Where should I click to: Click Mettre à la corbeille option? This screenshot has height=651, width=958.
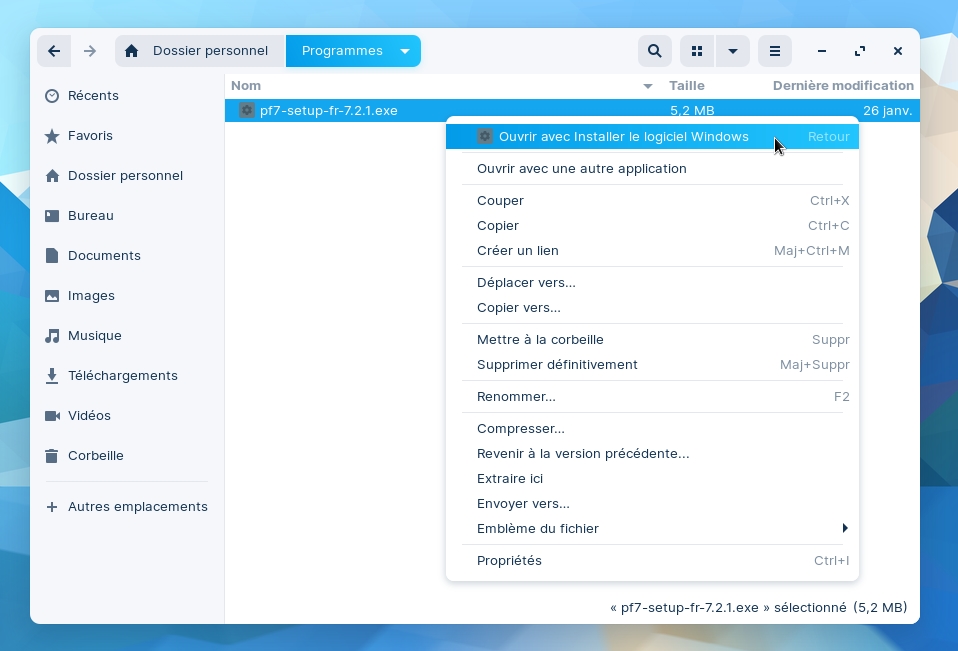[540, 340]
